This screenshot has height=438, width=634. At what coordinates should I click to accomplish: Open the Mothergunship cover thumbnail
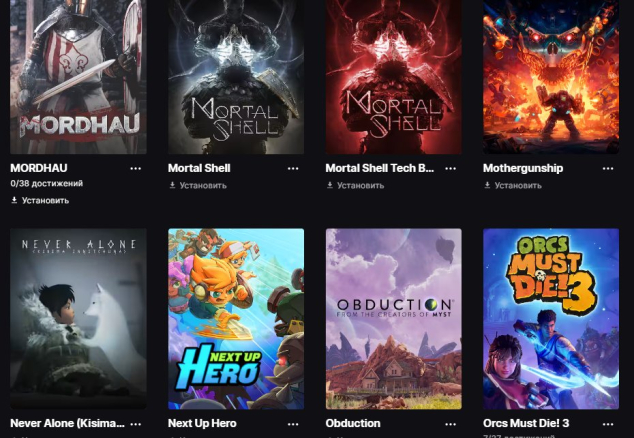point(551,77)
